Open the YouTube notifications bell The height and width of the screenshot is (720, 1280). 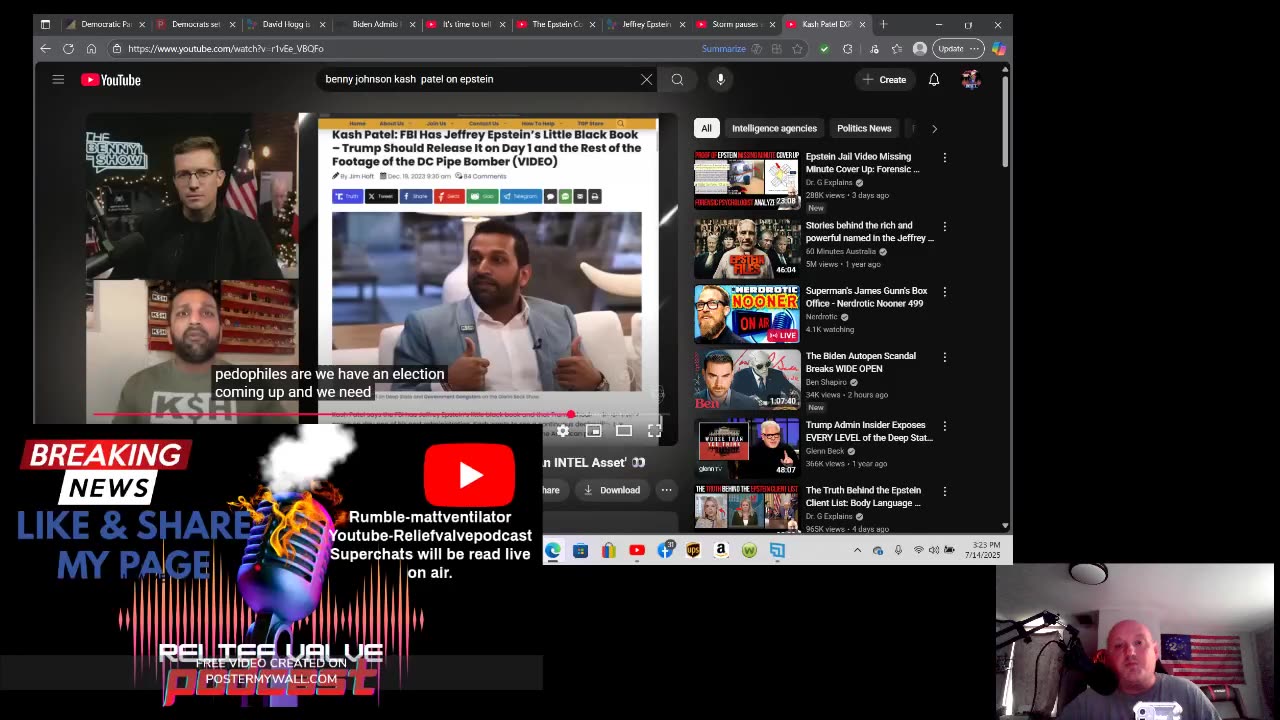tap(933, 80)
